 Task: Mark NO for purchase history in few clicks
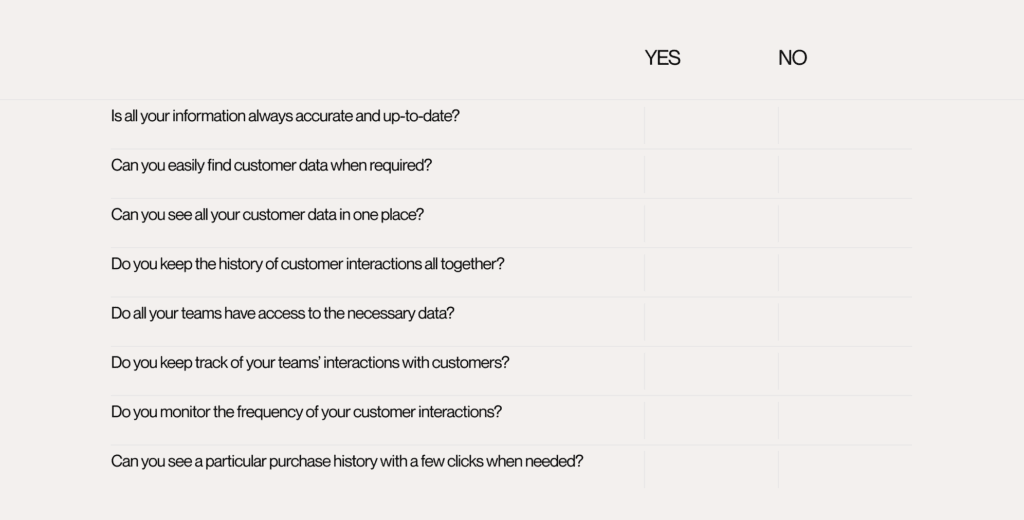845,470
